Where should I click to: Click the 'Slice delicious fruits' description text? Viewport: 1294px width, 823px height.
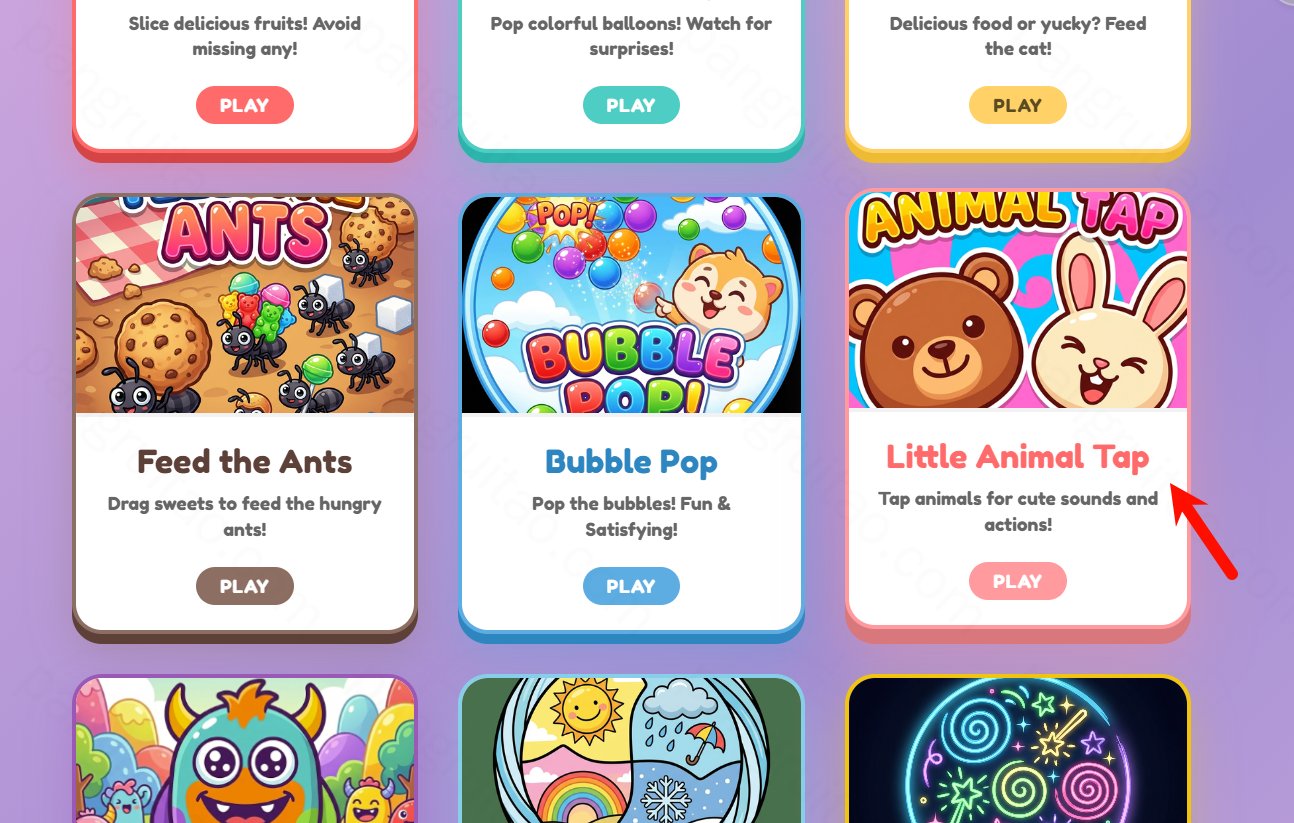245,35
